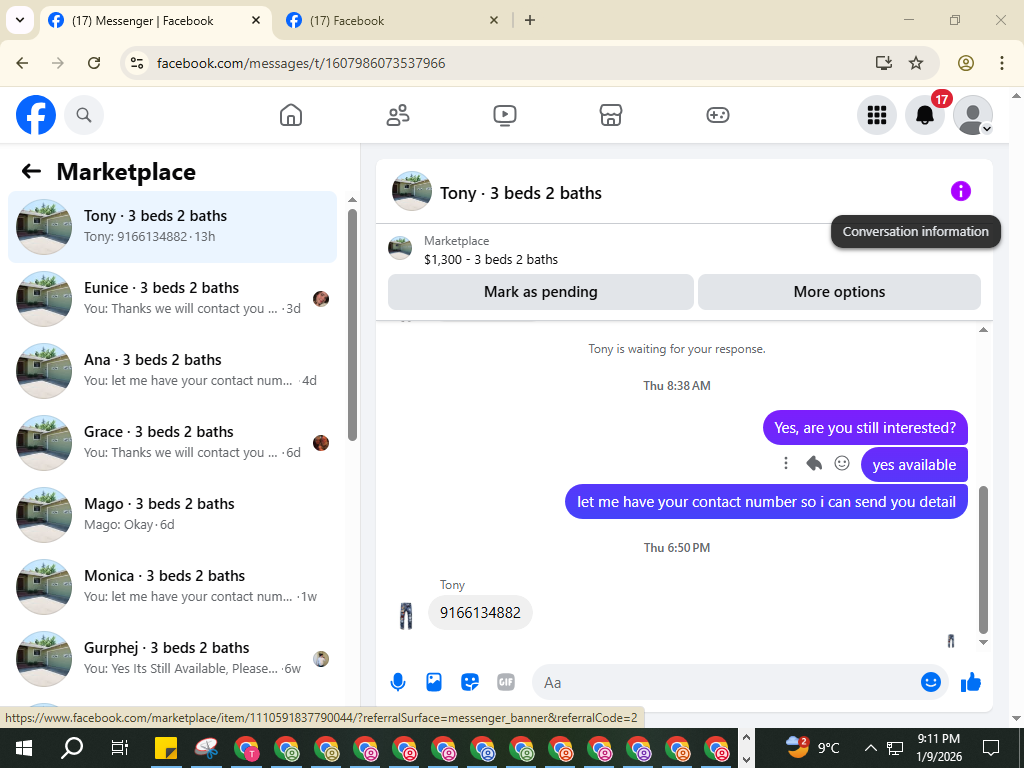This screenshot has height=768, width=1024.
Task: Click the address bar URL
Action: pos(301,63)
